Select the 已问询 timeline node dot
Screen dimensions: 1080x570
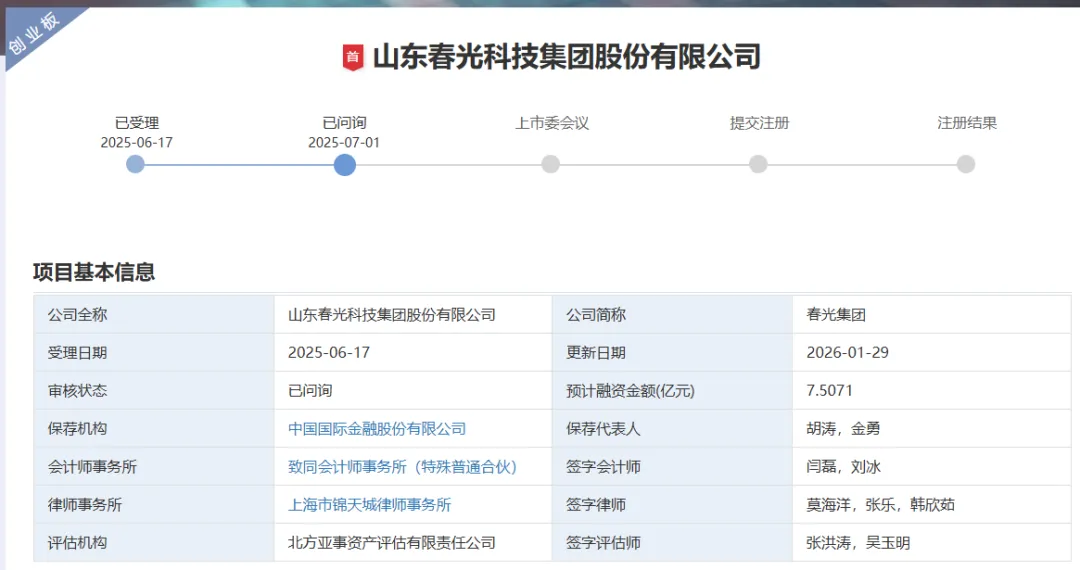(344, 165)
